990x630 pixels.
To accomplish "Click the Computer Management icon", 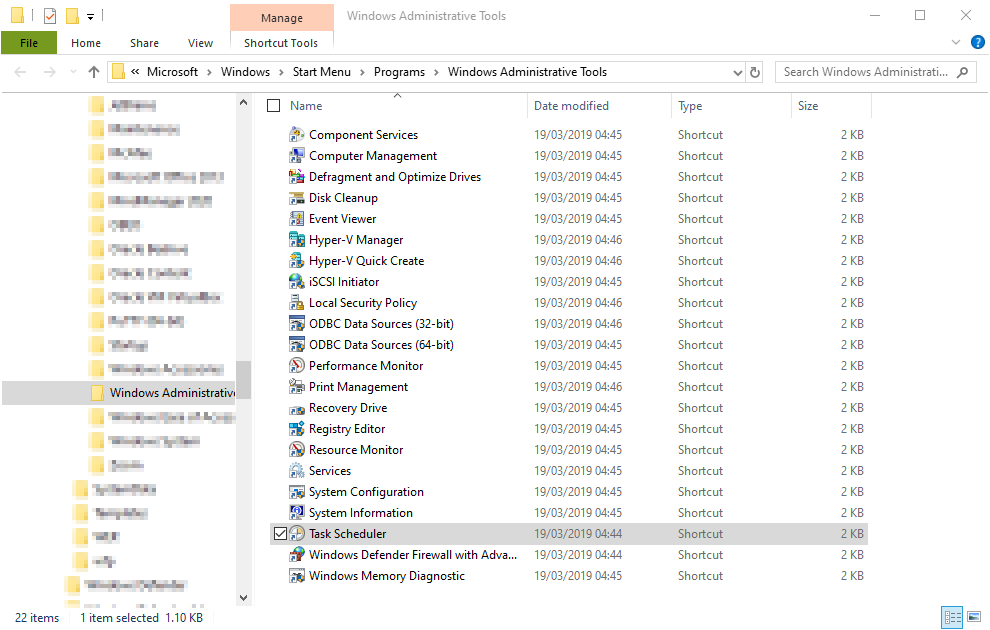I will tap(297, 155).
